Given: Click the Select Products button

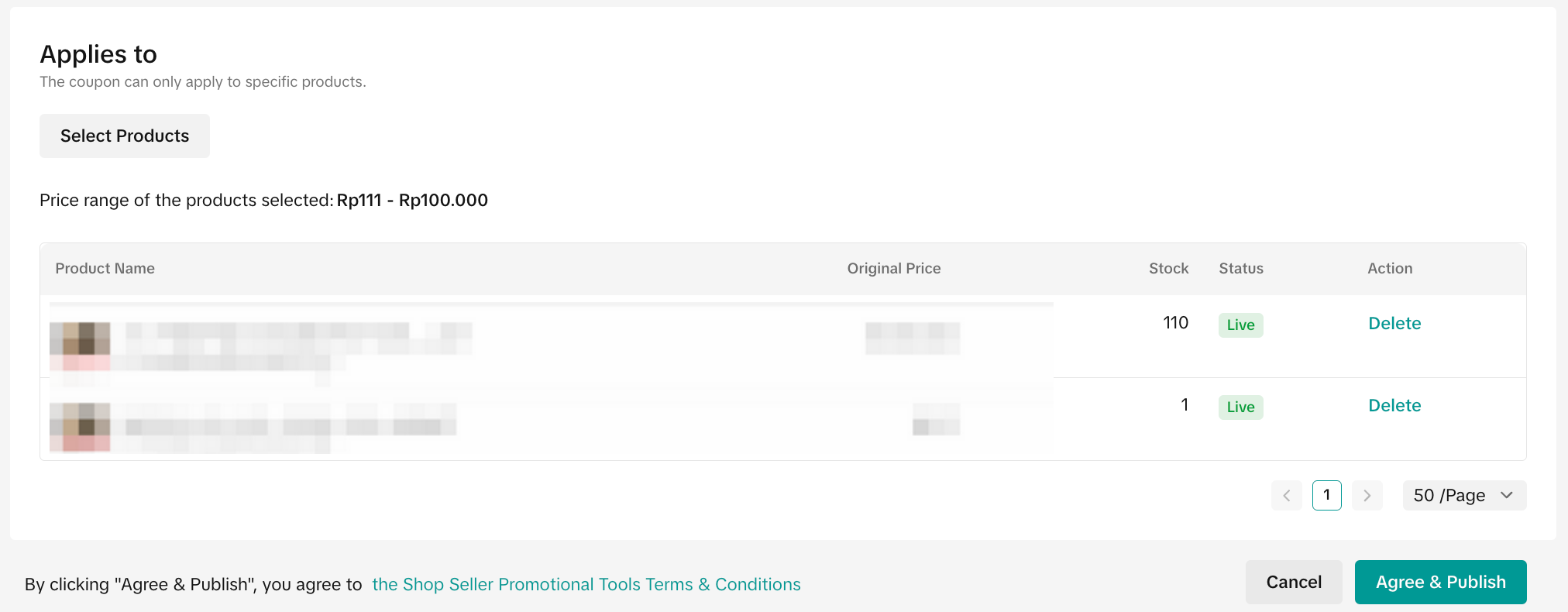Looking at the screenshot, I should point(125,136).
